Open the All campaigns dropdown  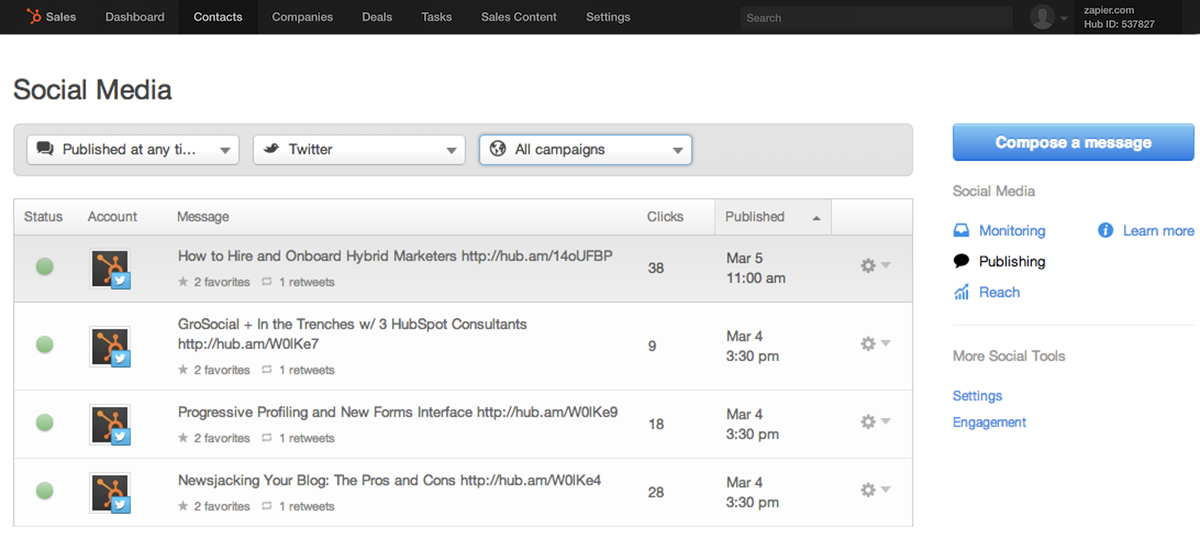[586, 150]
